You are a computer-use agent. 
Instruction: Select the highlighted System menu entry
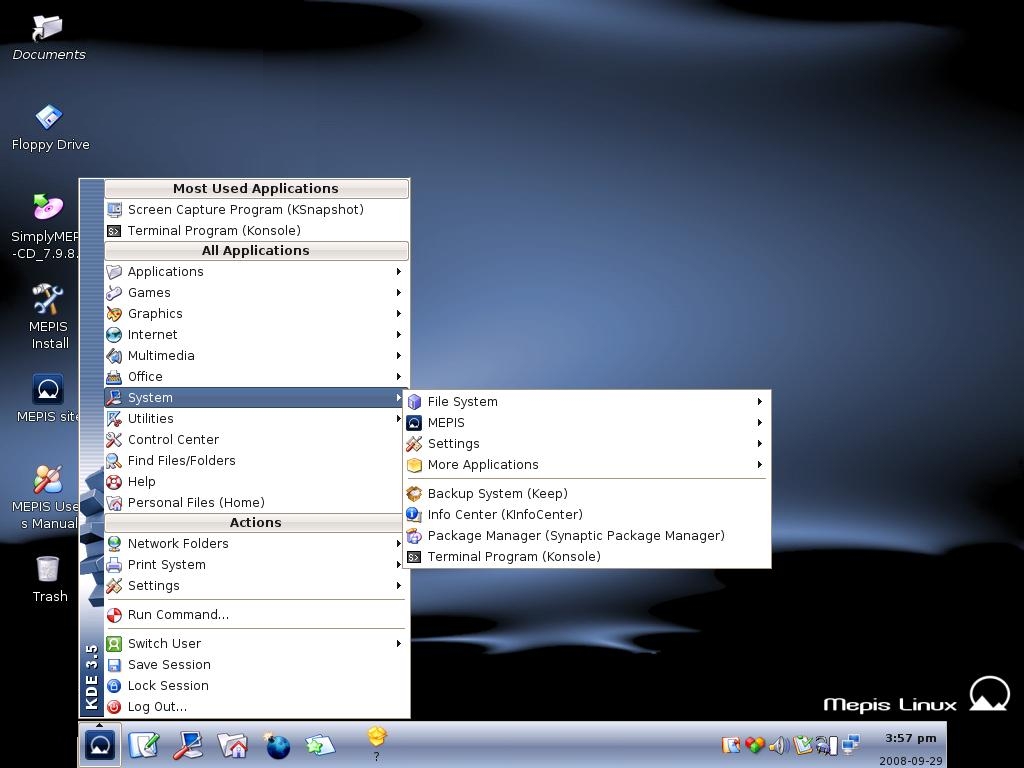point(254,398)
